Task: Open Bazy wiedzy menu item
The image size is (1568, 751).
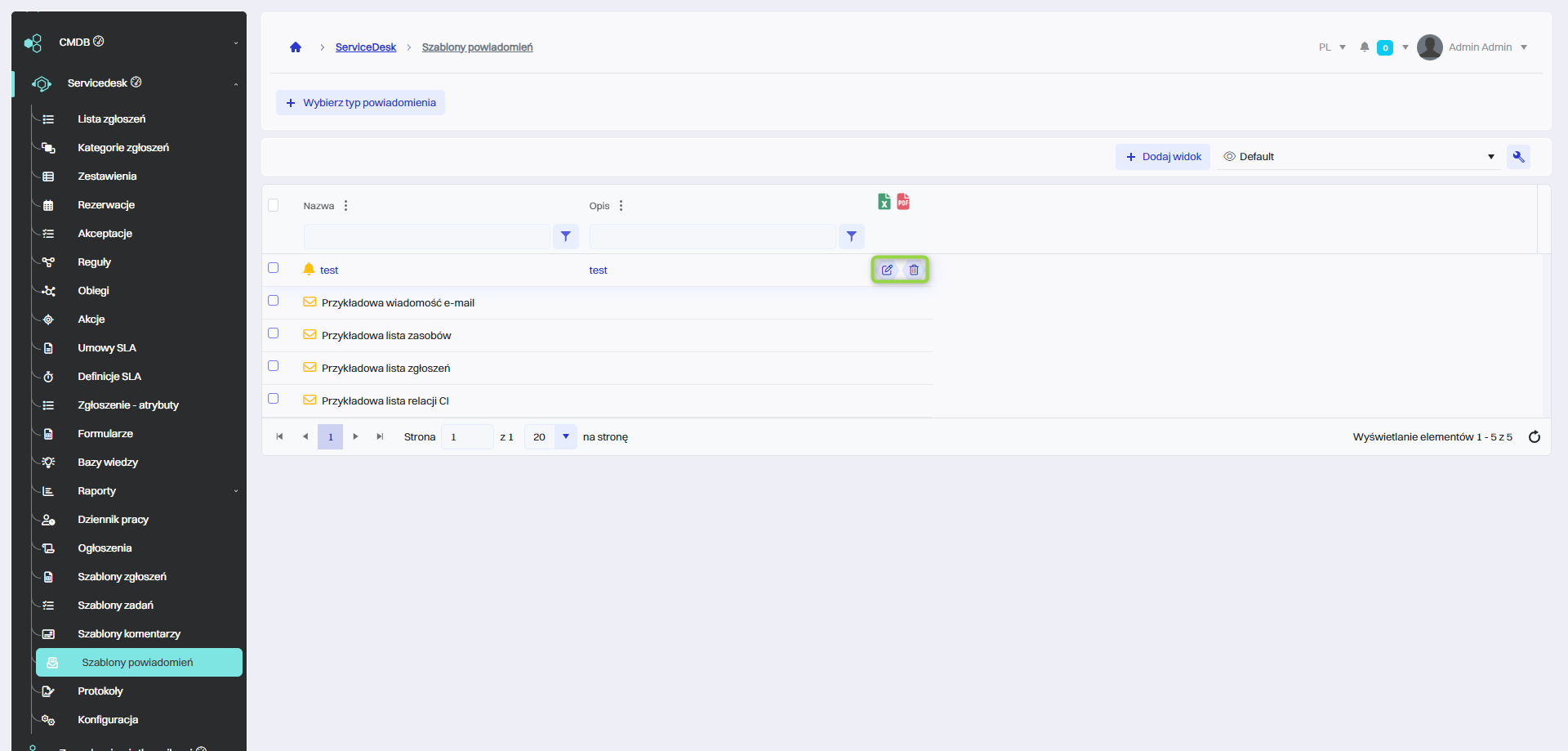Action: tap(108, 463)
